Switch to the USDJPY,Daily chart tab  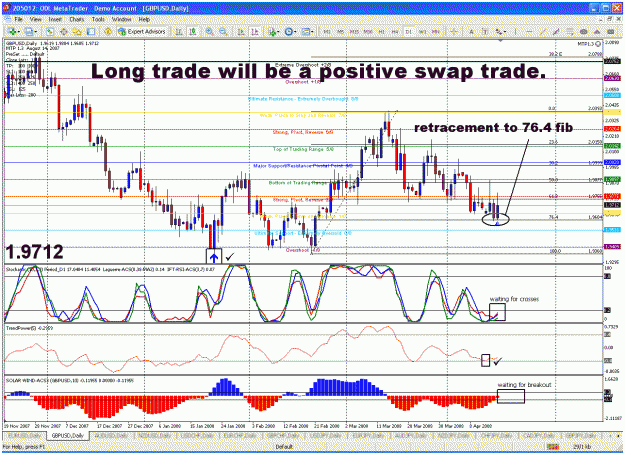click(x=325, y=436)
